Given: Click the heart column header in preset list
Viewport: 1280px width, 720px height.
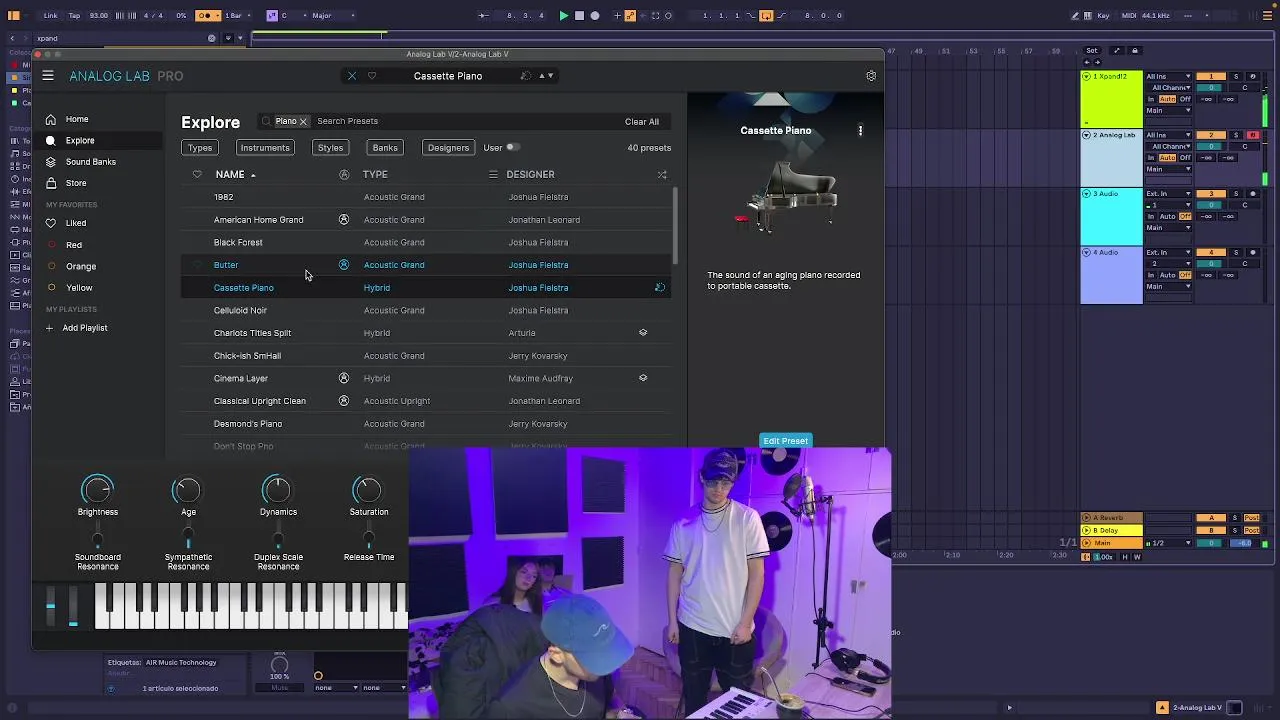Looking at the screenshot, I should click(x=197, y=175).
